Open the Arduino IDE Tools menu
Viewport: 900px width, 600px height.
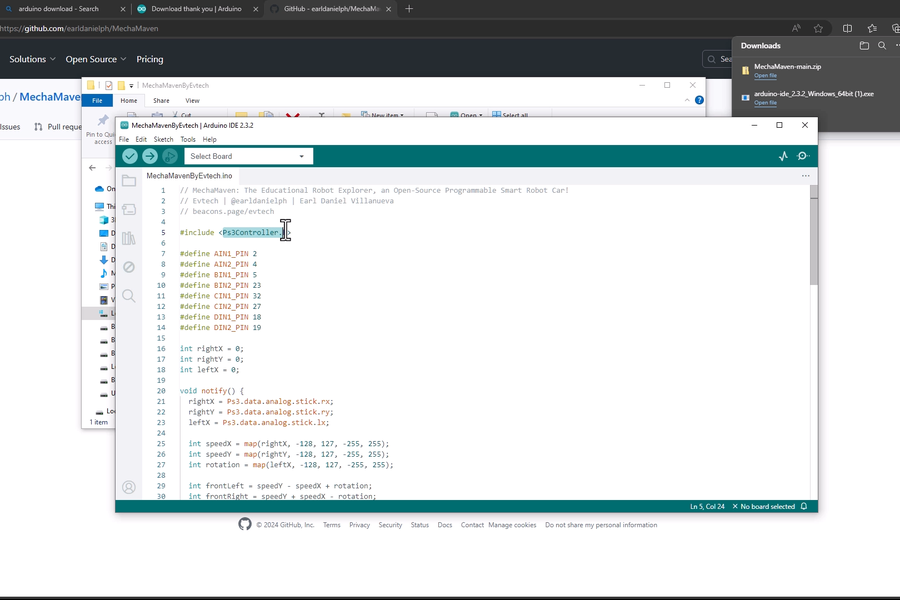[188, 140]
